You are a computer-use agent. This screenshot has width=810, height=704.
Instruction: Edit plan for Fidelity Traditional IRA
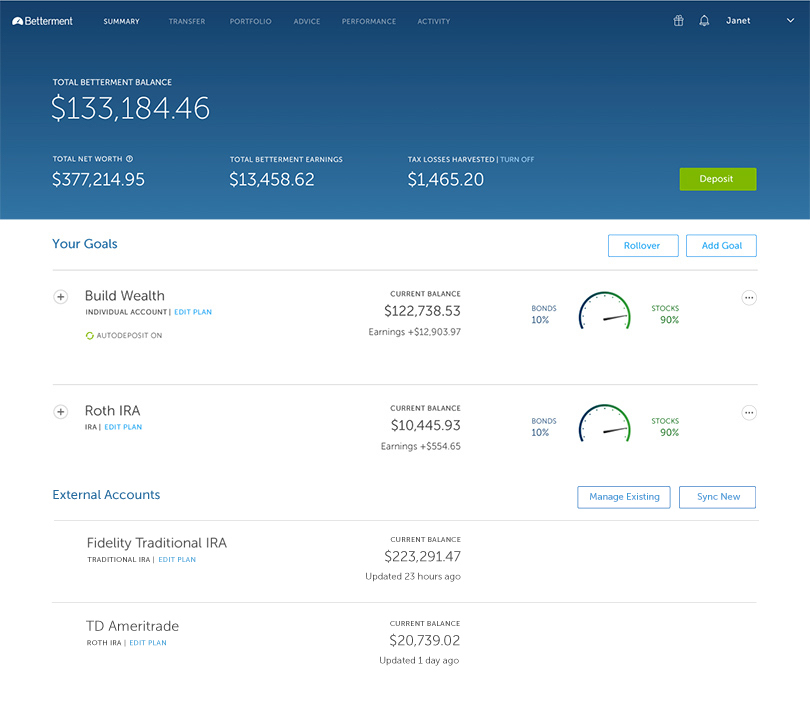coord(177,560)
